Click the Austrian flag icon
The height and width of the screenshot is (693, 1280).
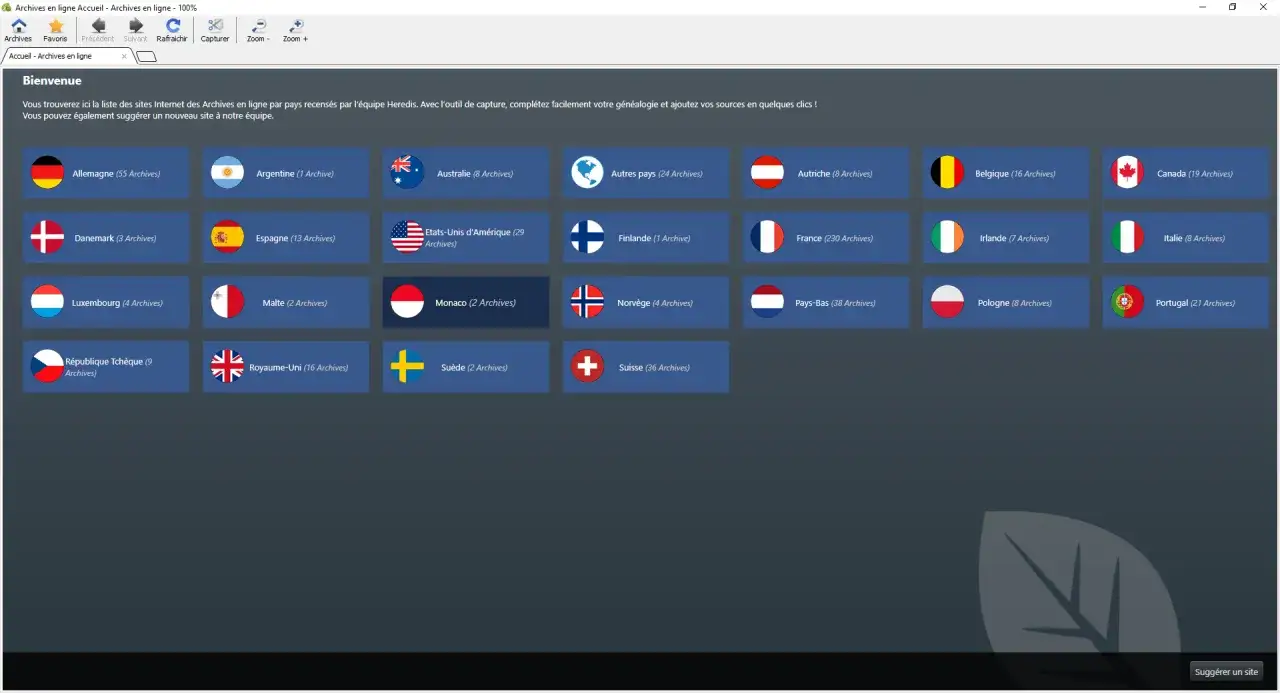tap(767, 173)
